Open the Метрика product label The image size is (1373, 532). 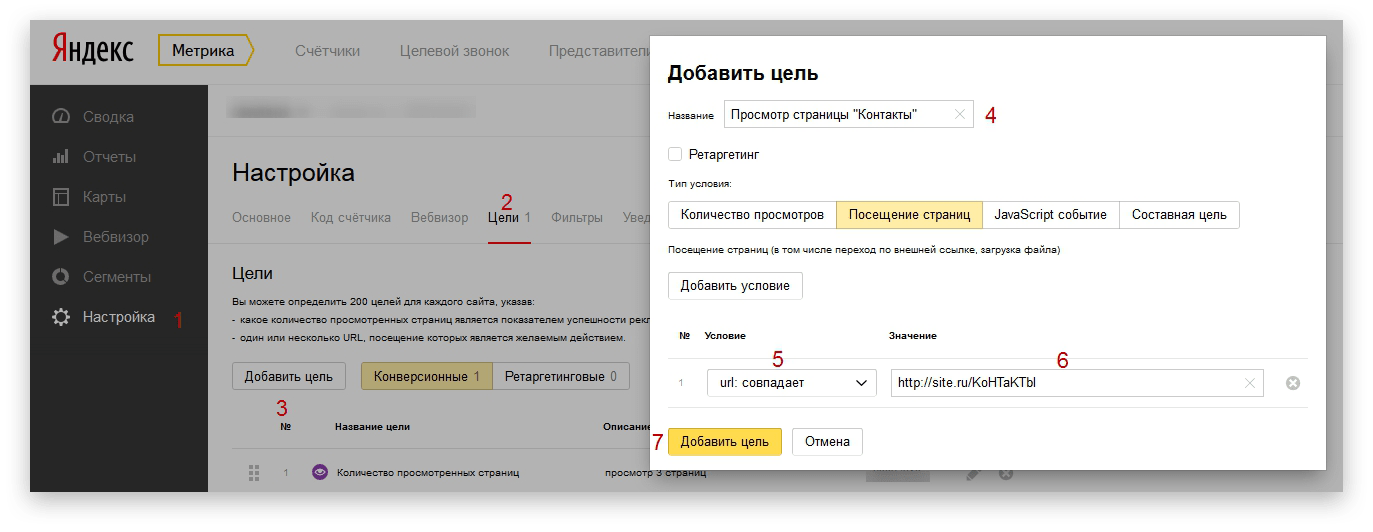206,50
